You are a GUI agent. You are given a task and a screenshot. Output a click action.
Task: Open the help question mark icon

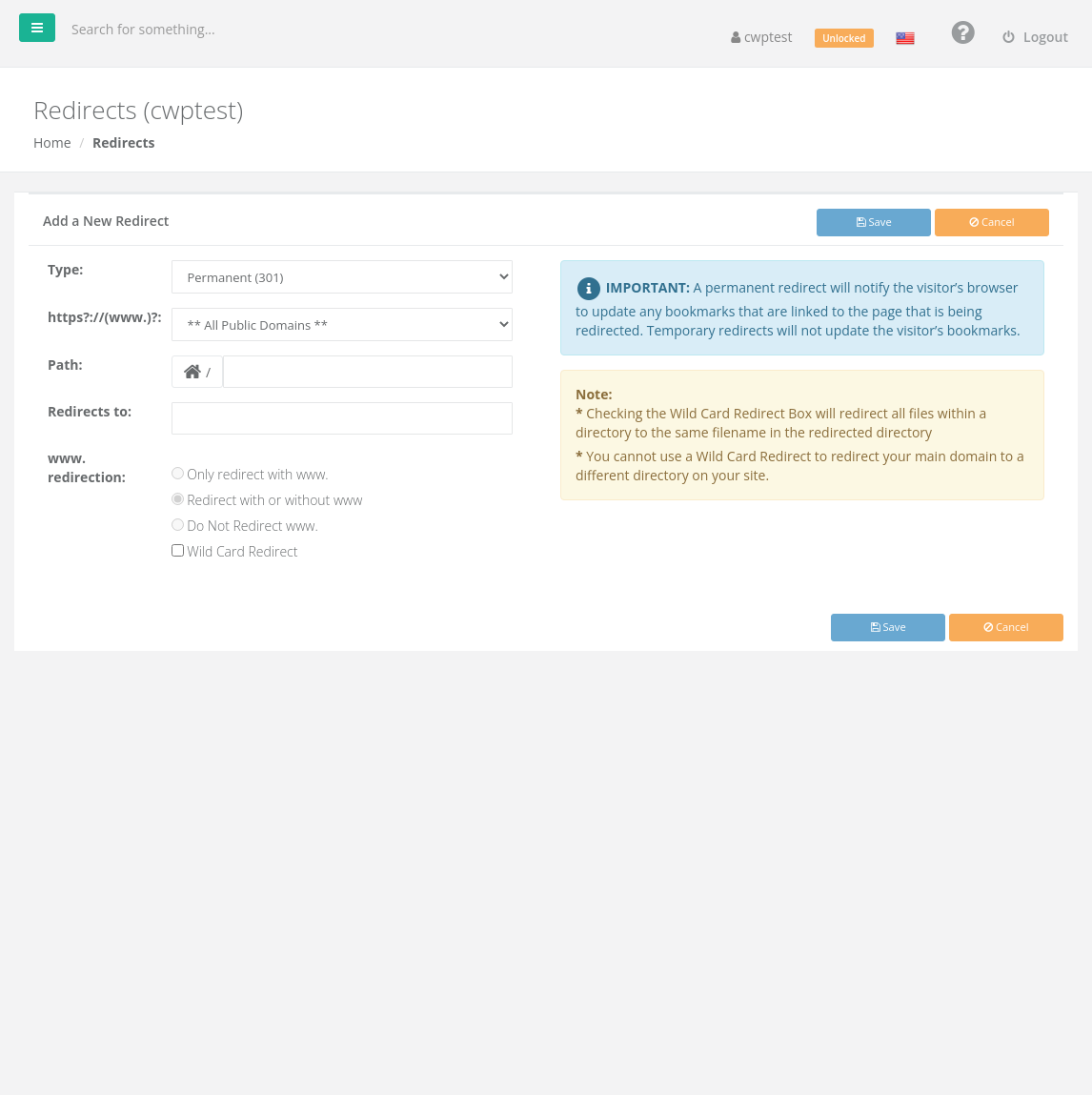(962, 32)
